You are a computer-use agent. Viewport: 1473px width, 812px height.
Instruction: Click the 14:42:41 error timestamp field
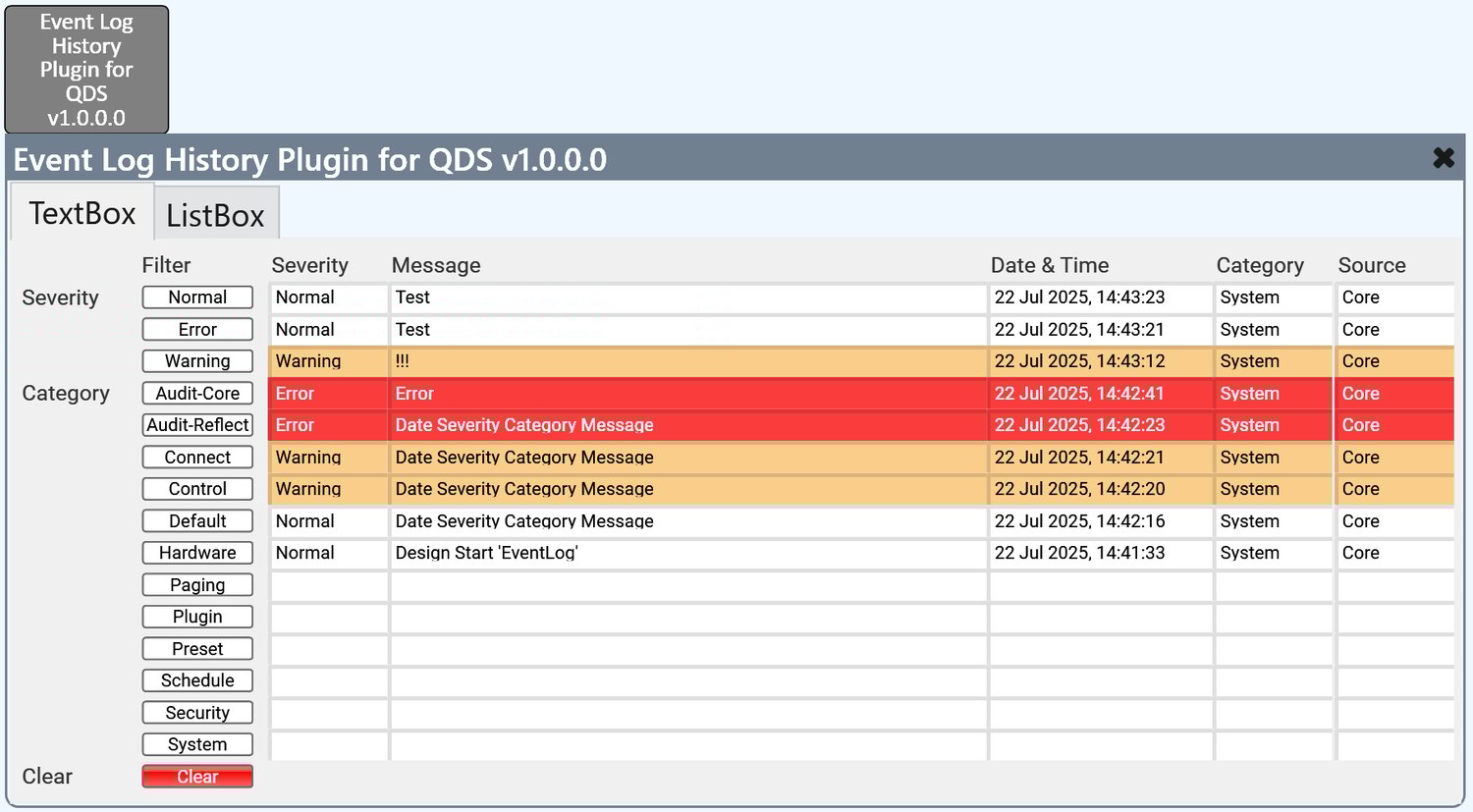(1100, 394)
